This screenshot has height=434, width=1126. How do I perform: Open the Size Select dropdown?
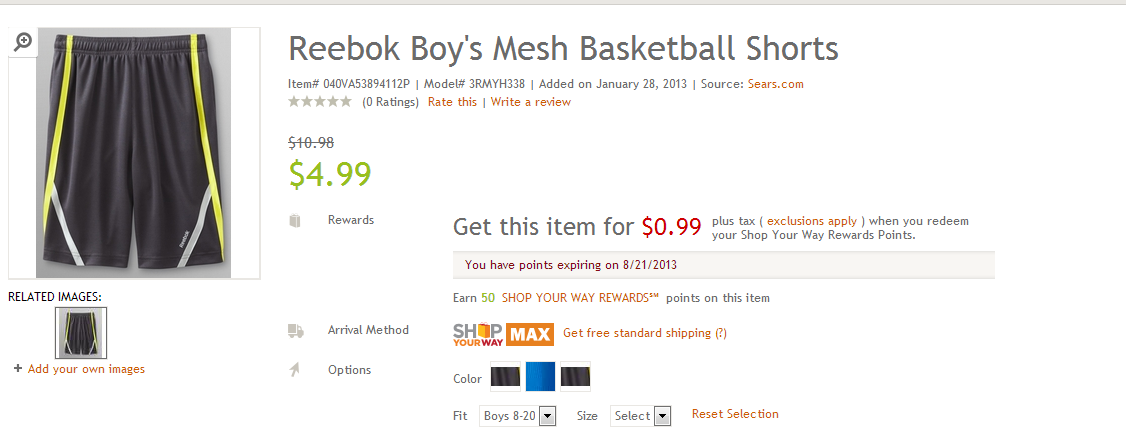641,416
